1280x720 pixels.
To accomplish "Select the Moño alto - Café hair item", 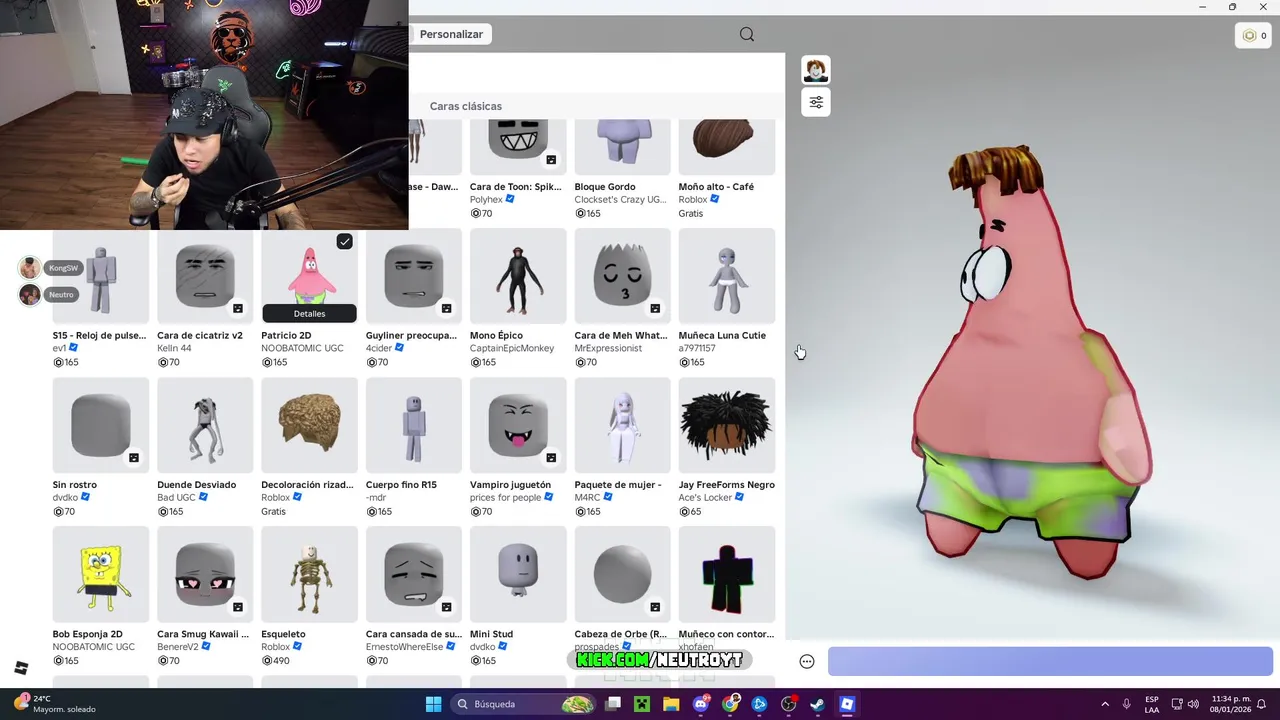I will click(727, 146).
